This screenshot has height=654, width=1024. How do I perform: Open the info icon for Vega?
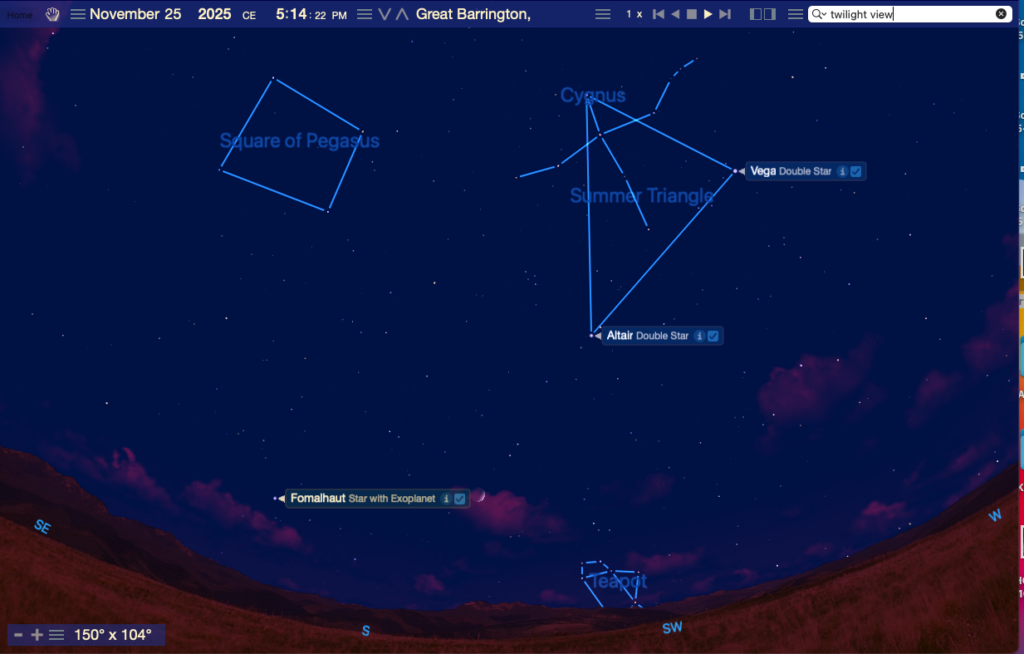click(842, 172)
